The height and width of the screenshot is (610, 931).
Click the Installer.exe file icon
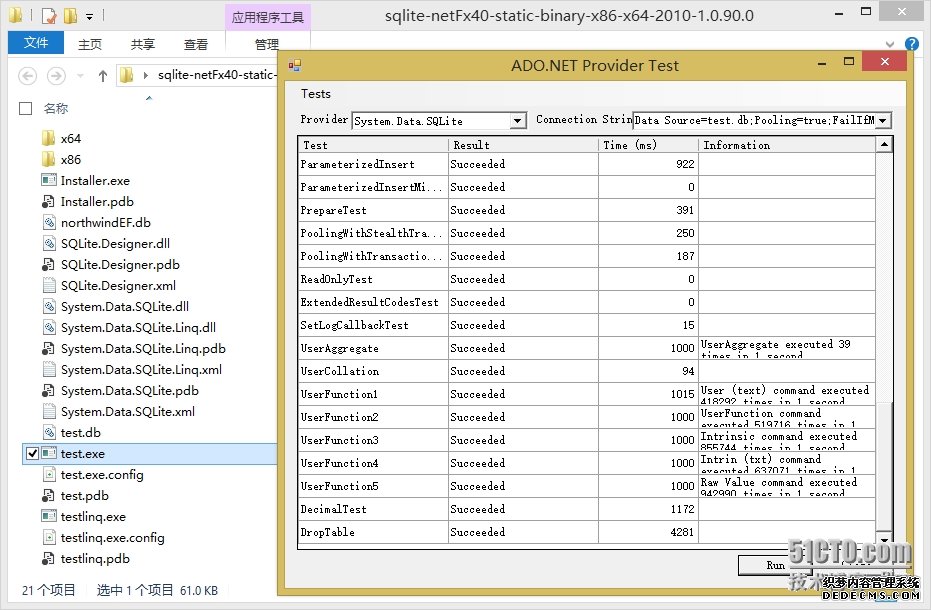(x=48, y=180)
